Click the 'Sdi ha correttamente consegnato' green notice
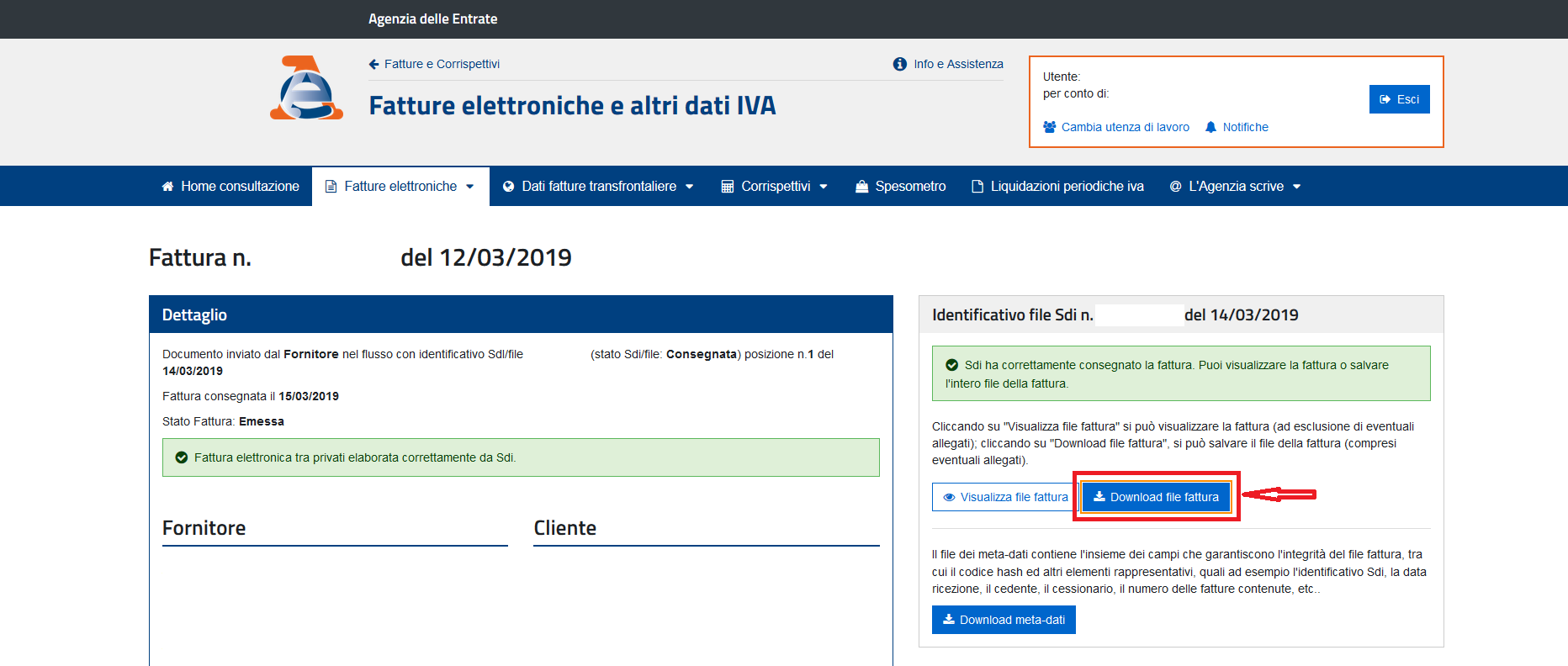Image resolution: width=1568 pixels, height=666 pixels. (x=1181, y=373)
